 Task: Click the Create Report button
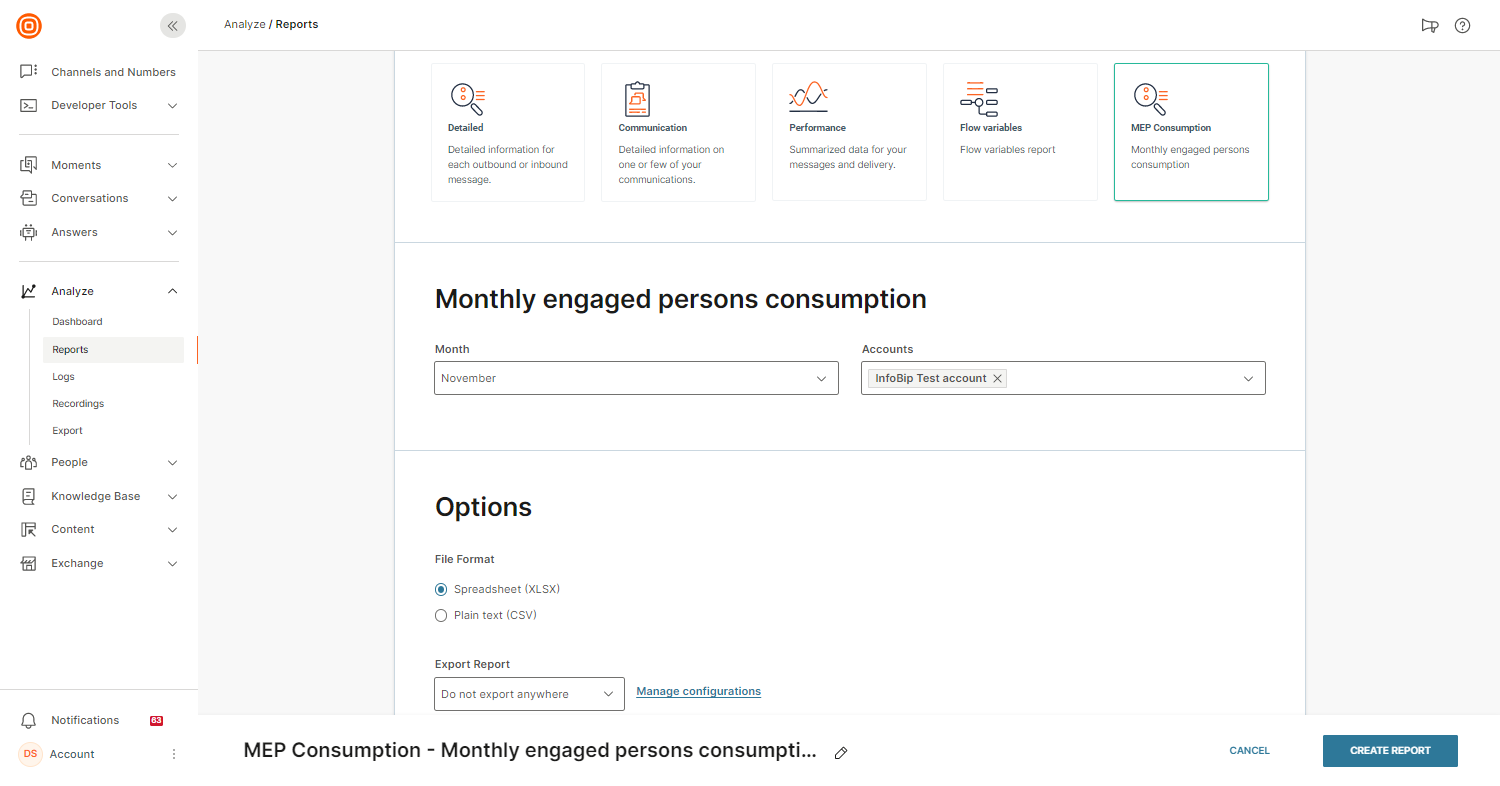pos(1389,751)
